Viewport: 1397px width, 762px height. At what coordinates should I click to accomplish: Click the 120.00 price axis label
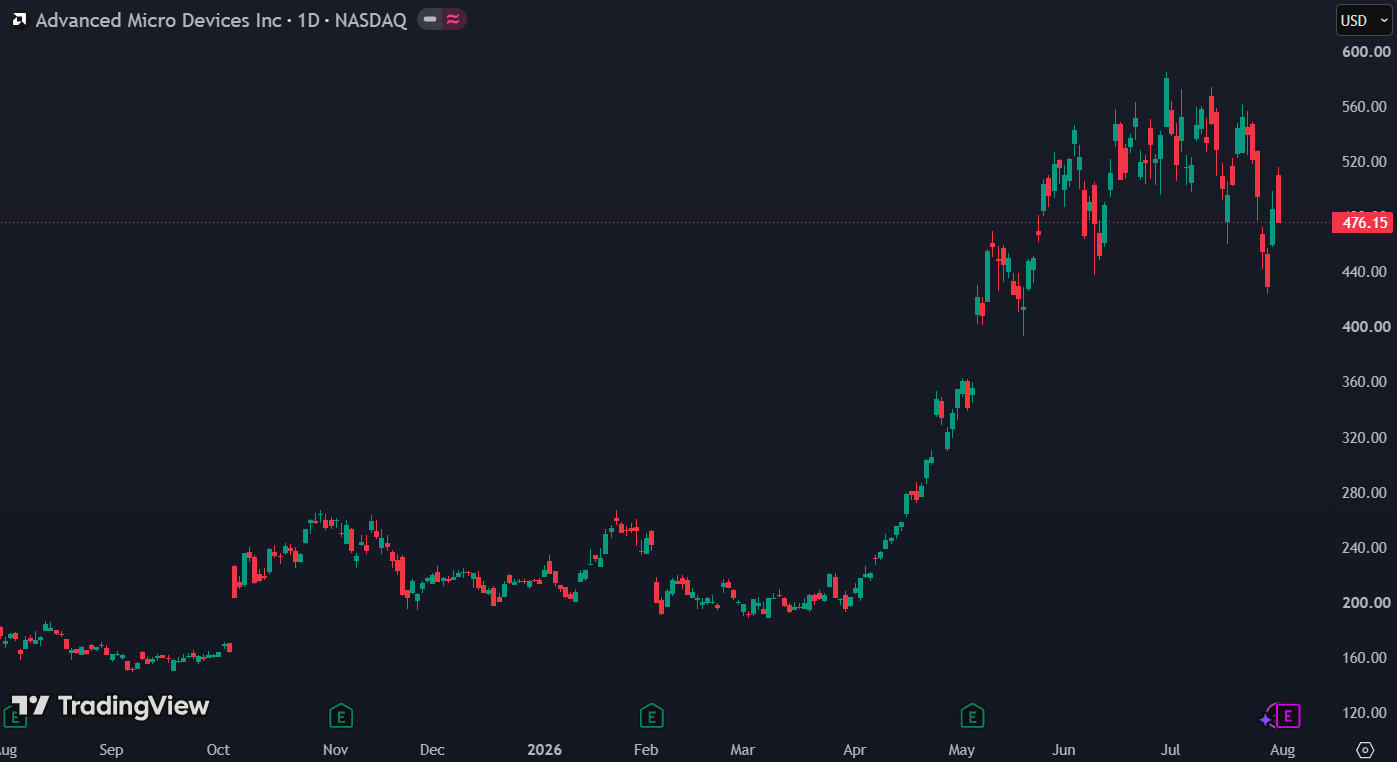click(x=1366, y=712)
